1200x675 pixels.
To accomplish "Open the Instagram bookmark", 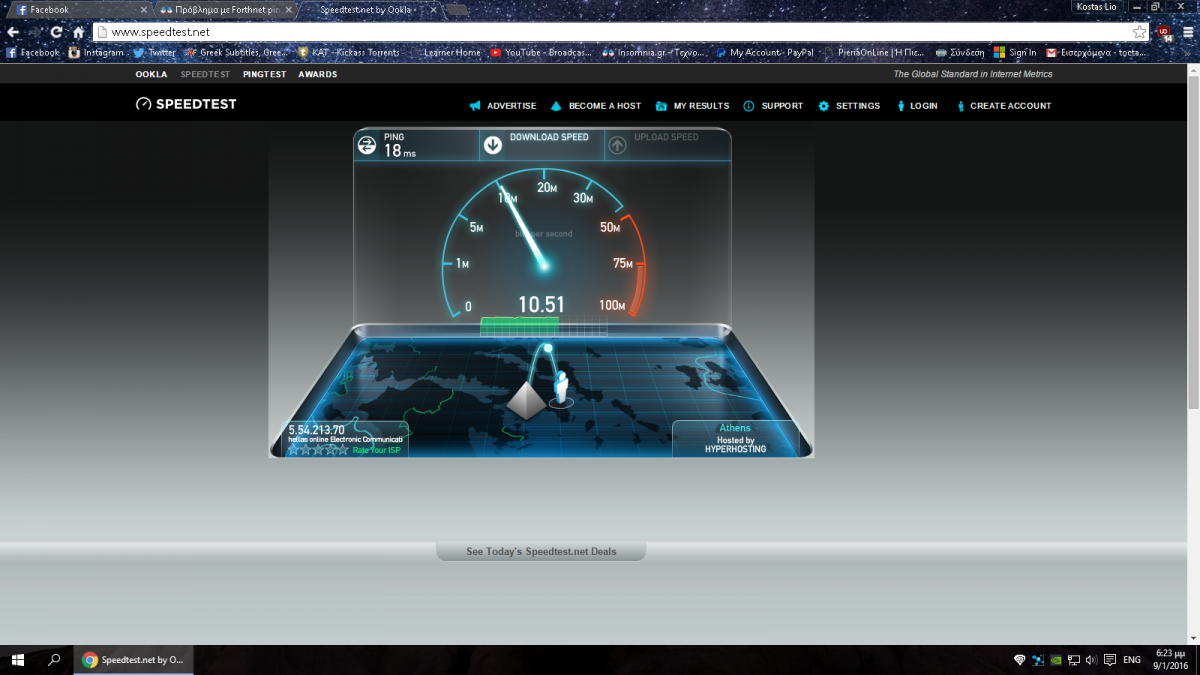I will (x=98, y=52).
